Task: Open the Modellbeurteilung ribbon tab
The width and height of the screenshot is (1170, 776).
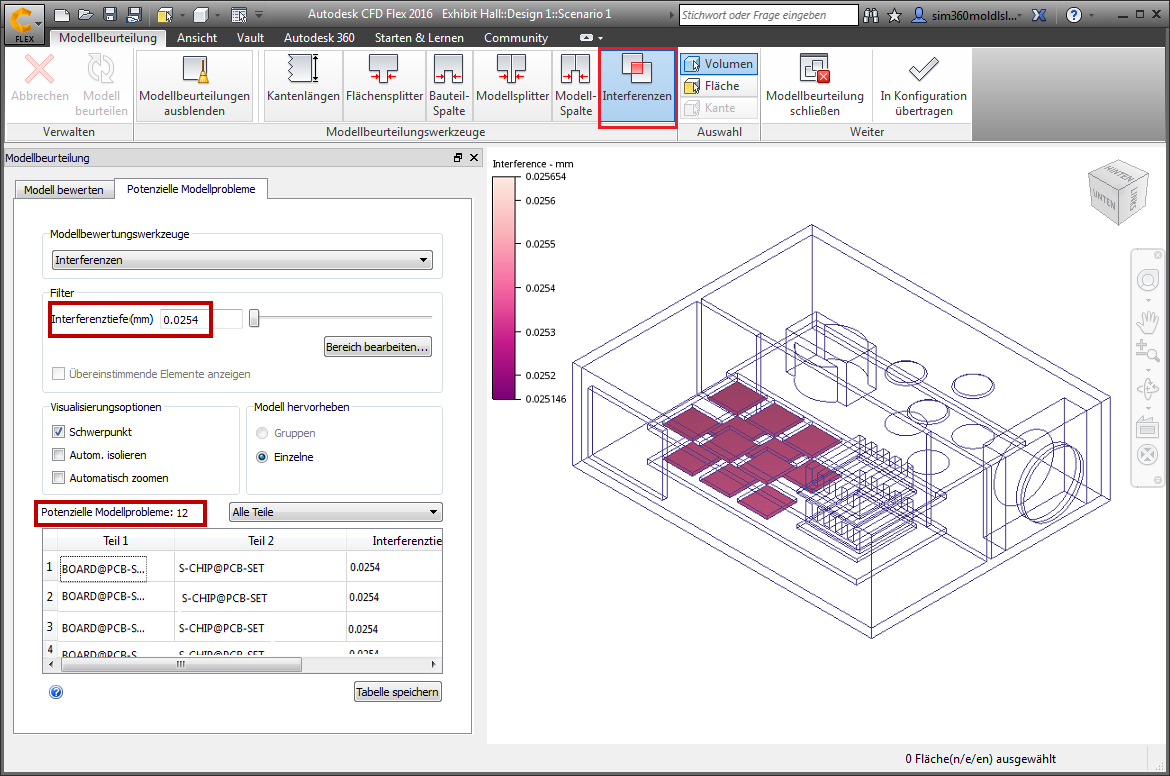Action: [x=107, y=38]
